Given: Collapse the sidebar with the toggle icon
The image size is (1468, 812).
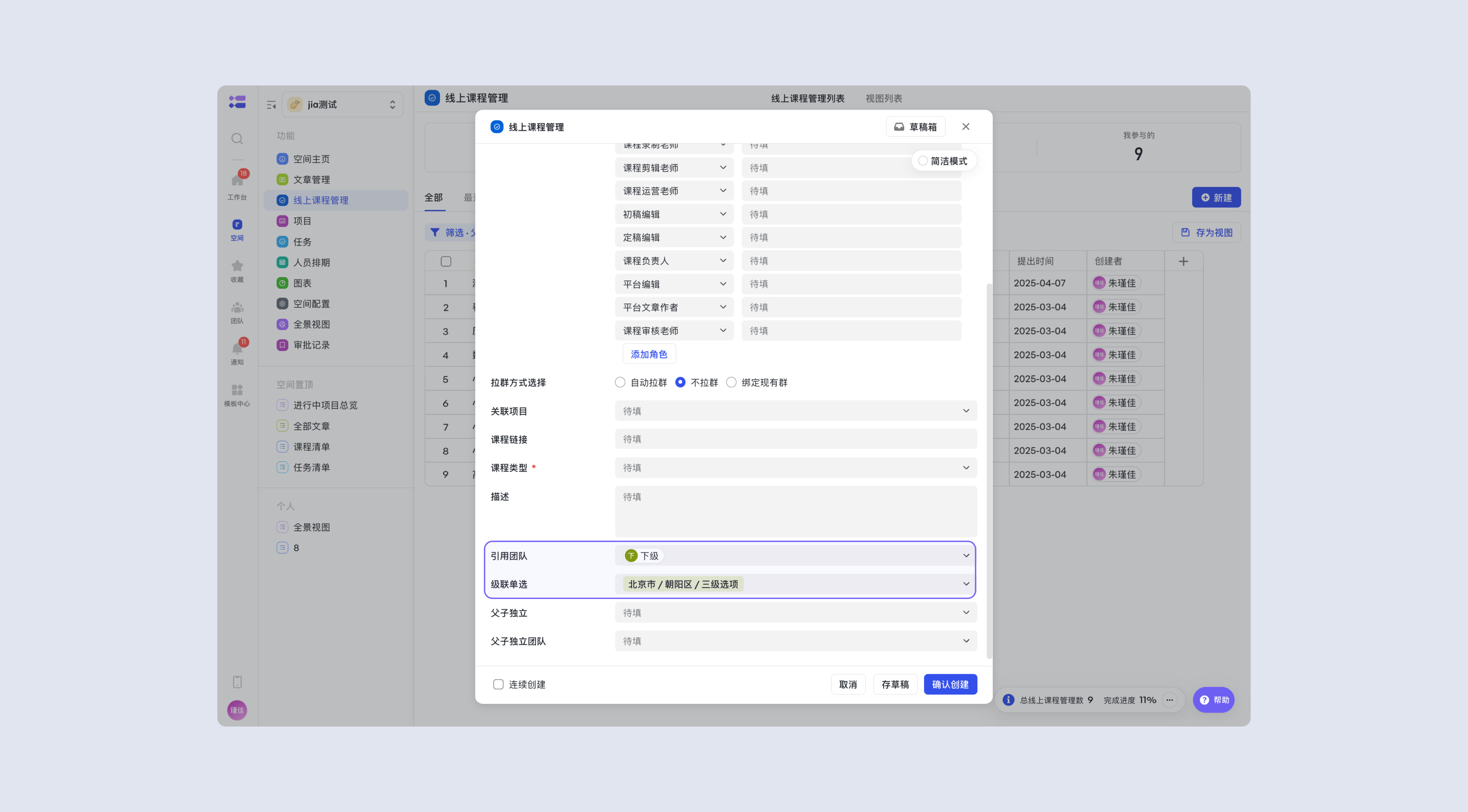Looking at the screenshot, I should click(x=271, y=105).
